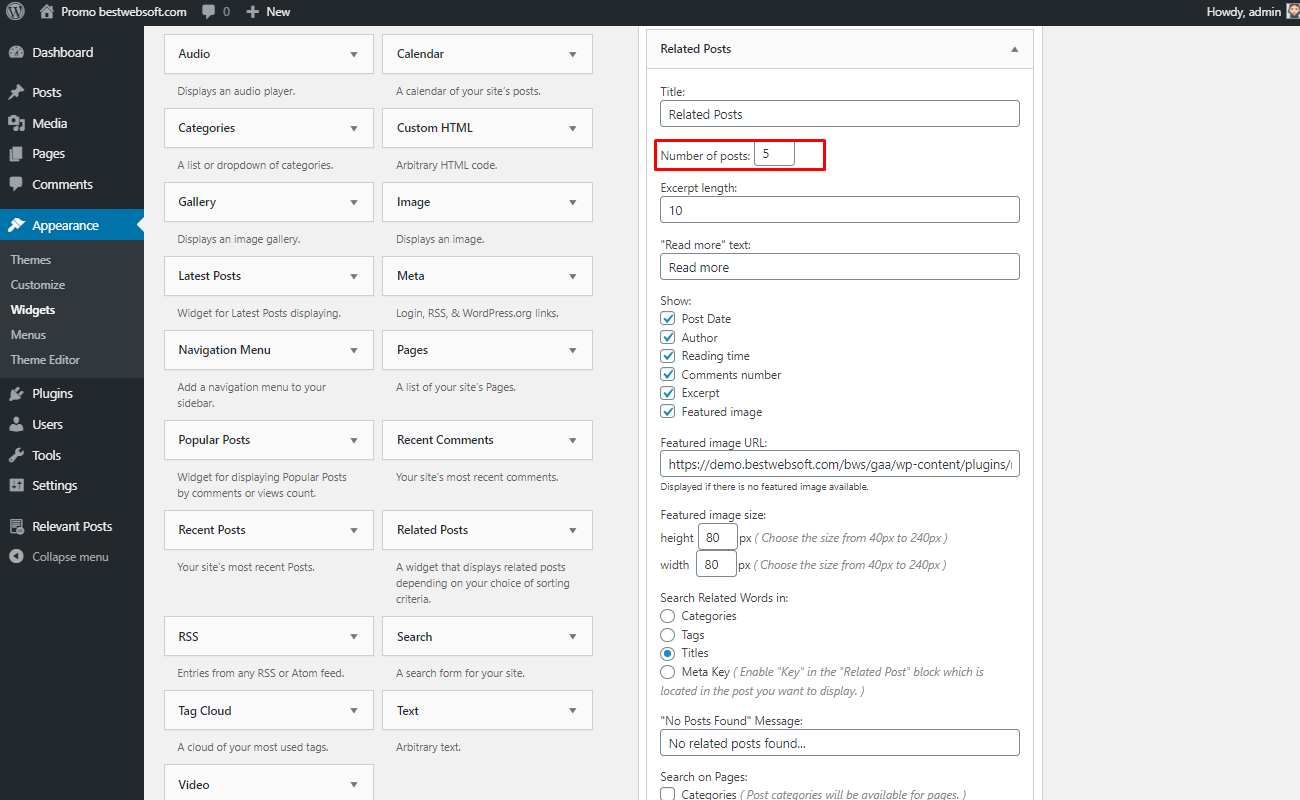Select the Tags radio button
This screenshot has width=1300, height=800.
(668, 634)
